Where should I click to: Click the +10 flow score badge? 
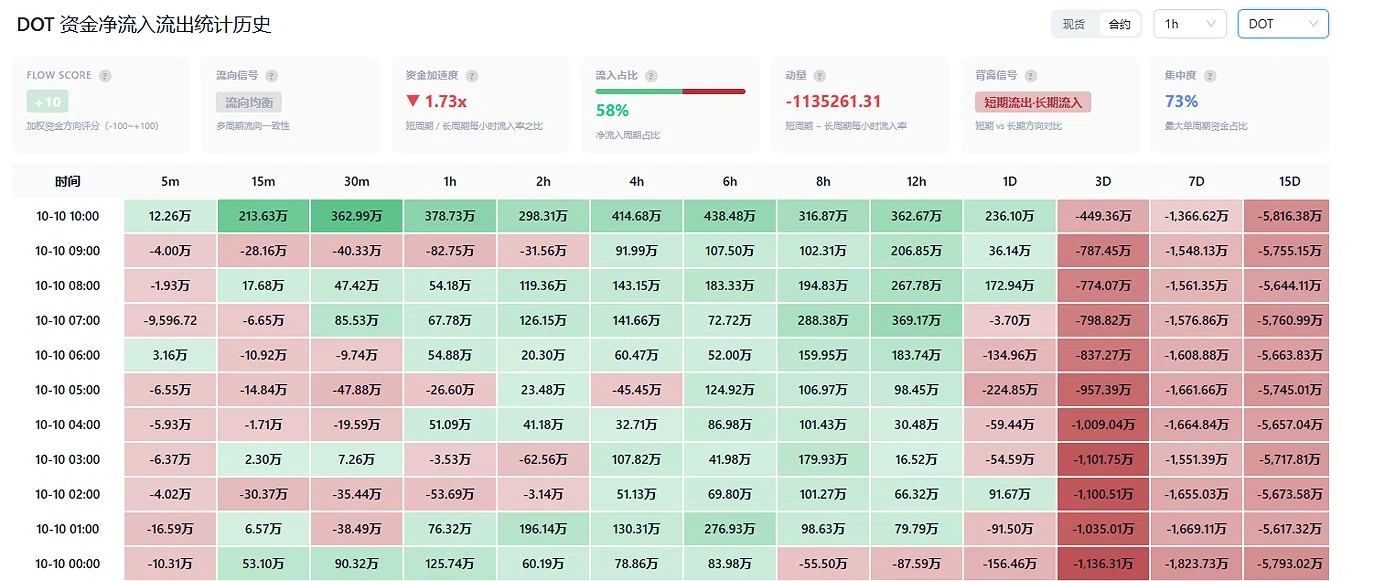[x=48, y=102]
